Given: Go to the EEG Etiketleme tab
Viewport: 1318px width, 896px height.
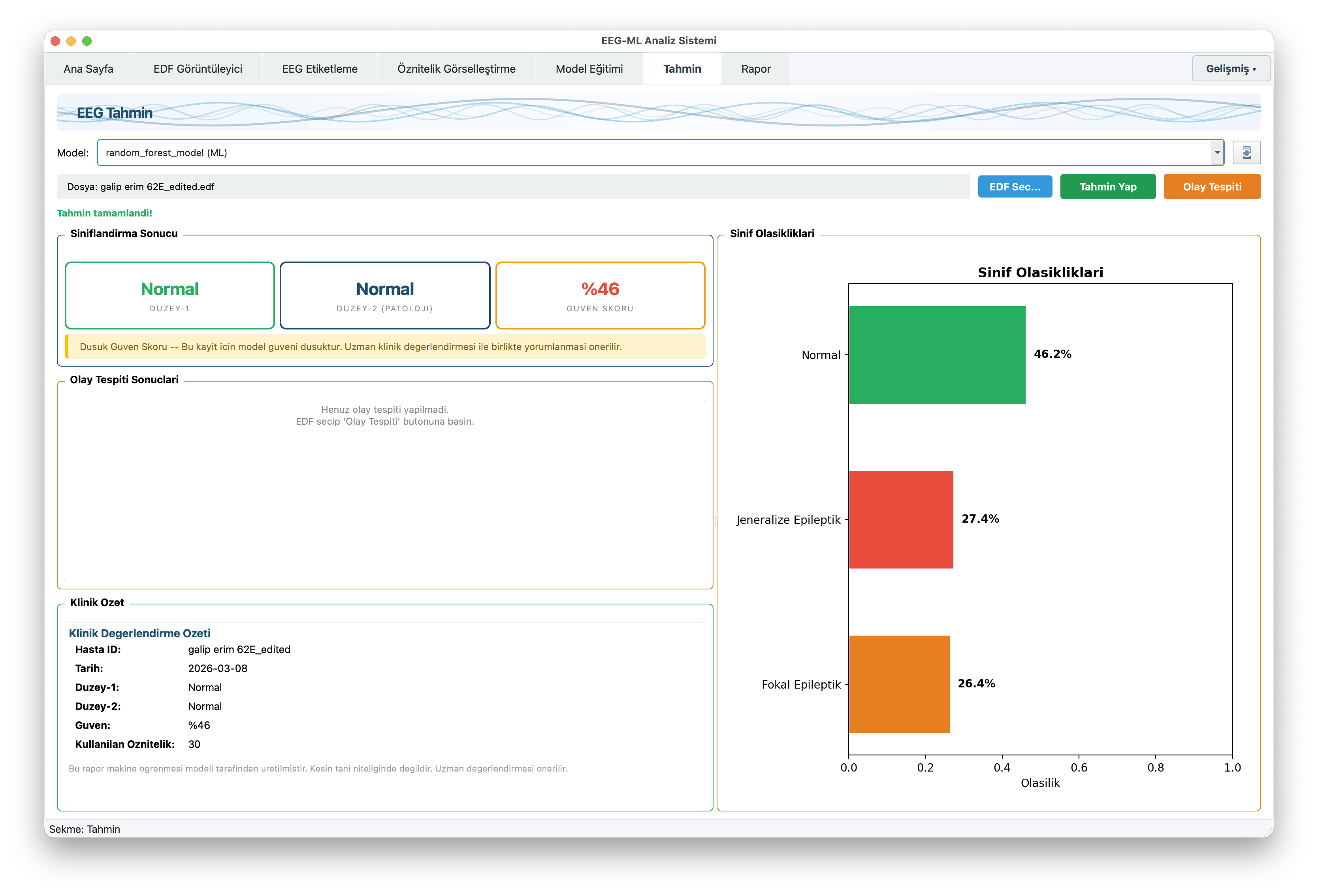Looking at the screenshot, I should tap(319, 69).
